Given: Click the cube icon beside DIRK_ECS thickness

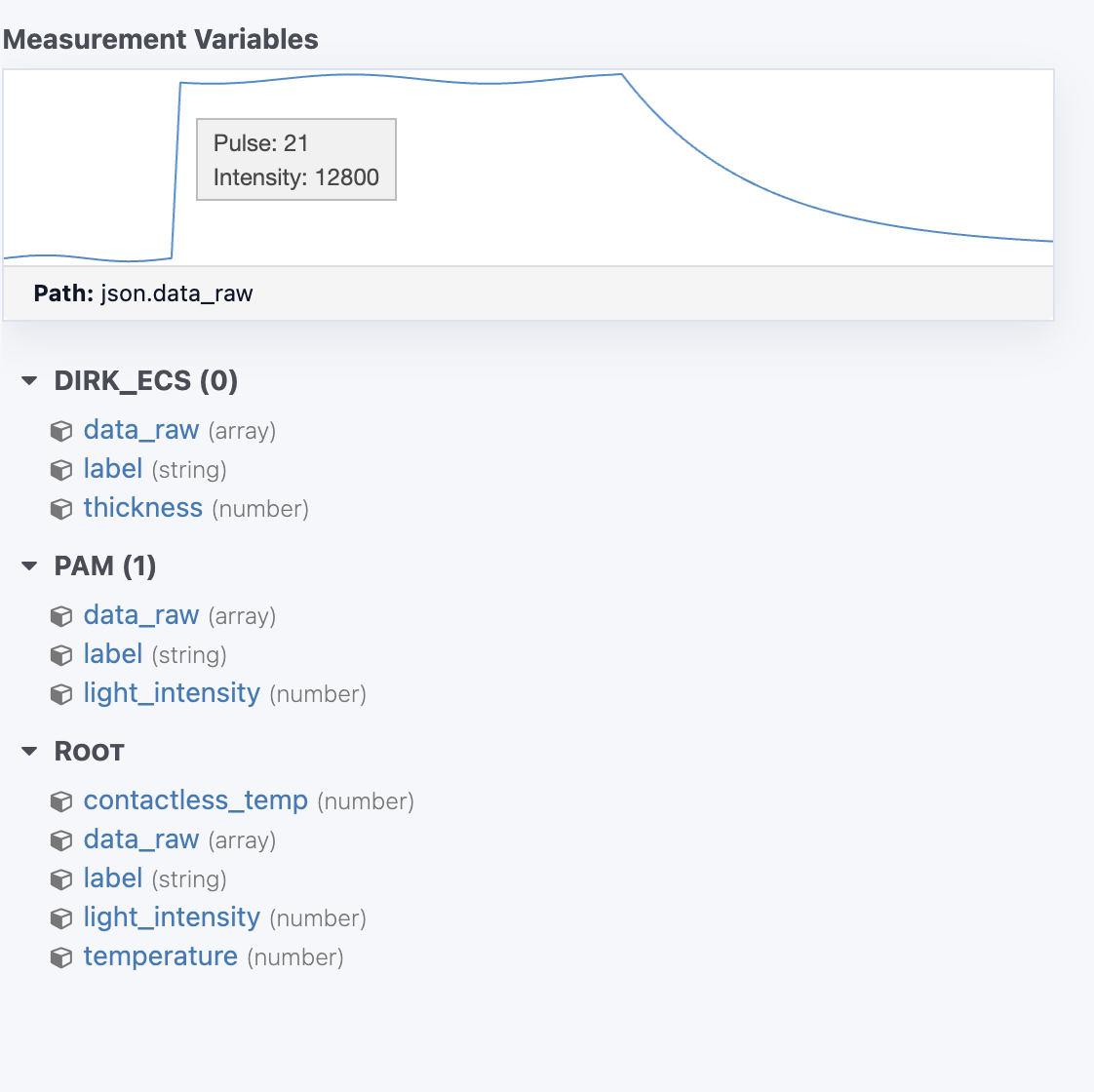Looking at the screenshot, I should (61, 509).
